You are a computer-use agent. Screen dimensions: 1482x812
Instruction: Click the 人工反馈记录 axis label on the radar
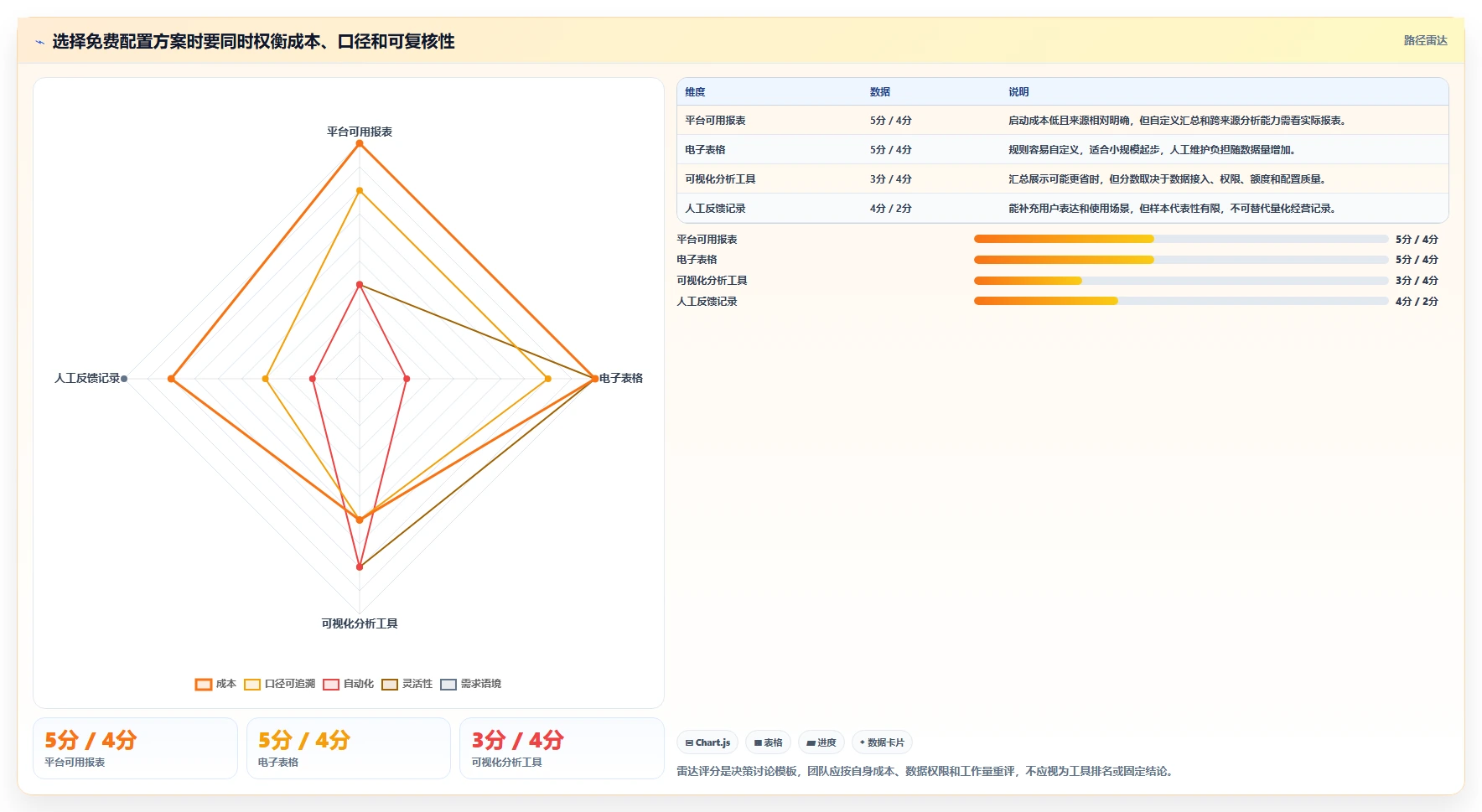click(x=87, y=378)
